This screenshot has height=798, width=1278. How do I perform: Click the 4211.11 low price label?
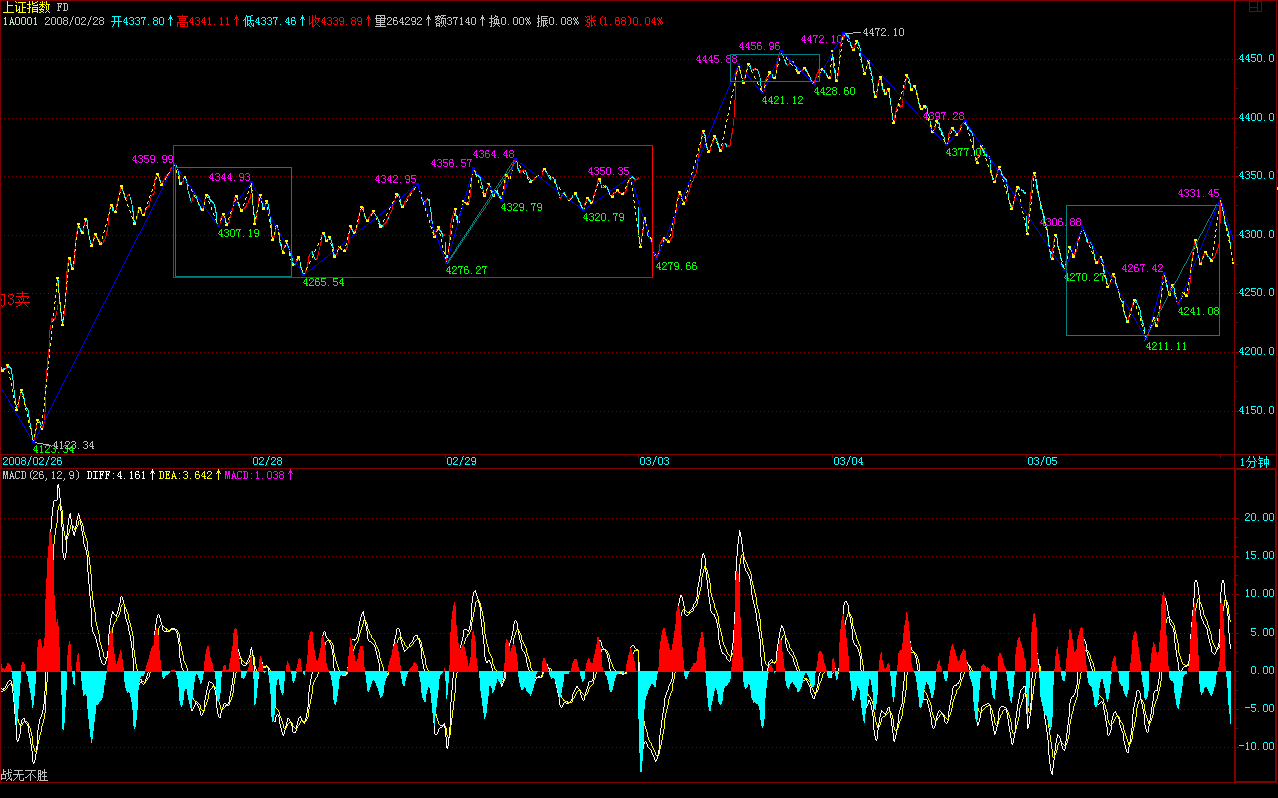(1166, 346)
